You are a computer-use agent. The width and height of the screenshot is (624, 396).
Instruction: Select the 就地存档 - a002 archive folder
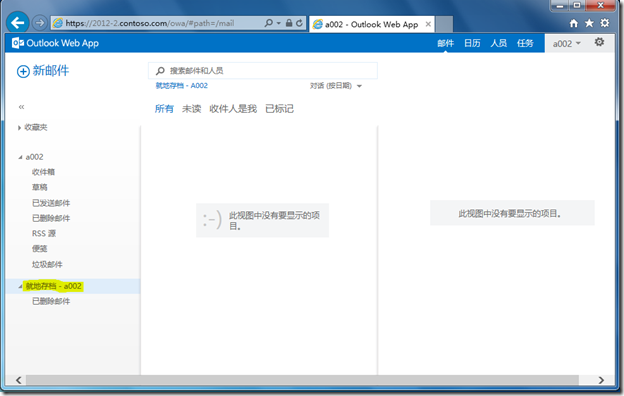click(x=53, y=286)
